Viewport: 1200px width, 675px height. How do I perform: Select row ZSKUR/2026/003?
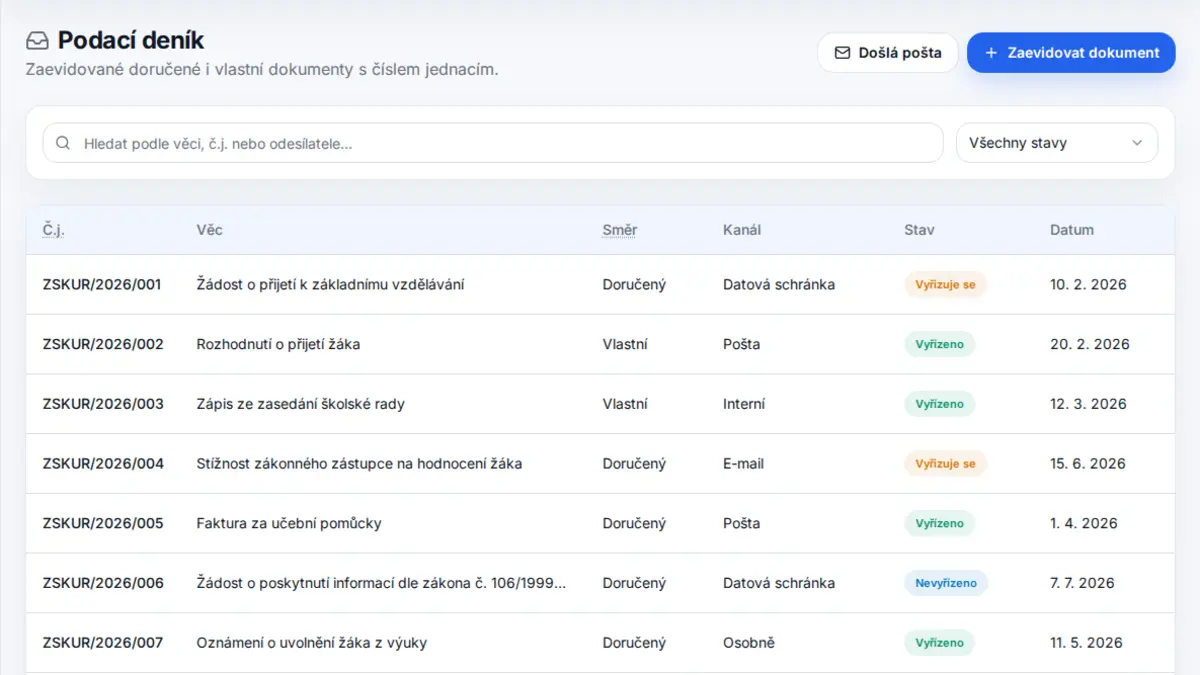(600, 404)
